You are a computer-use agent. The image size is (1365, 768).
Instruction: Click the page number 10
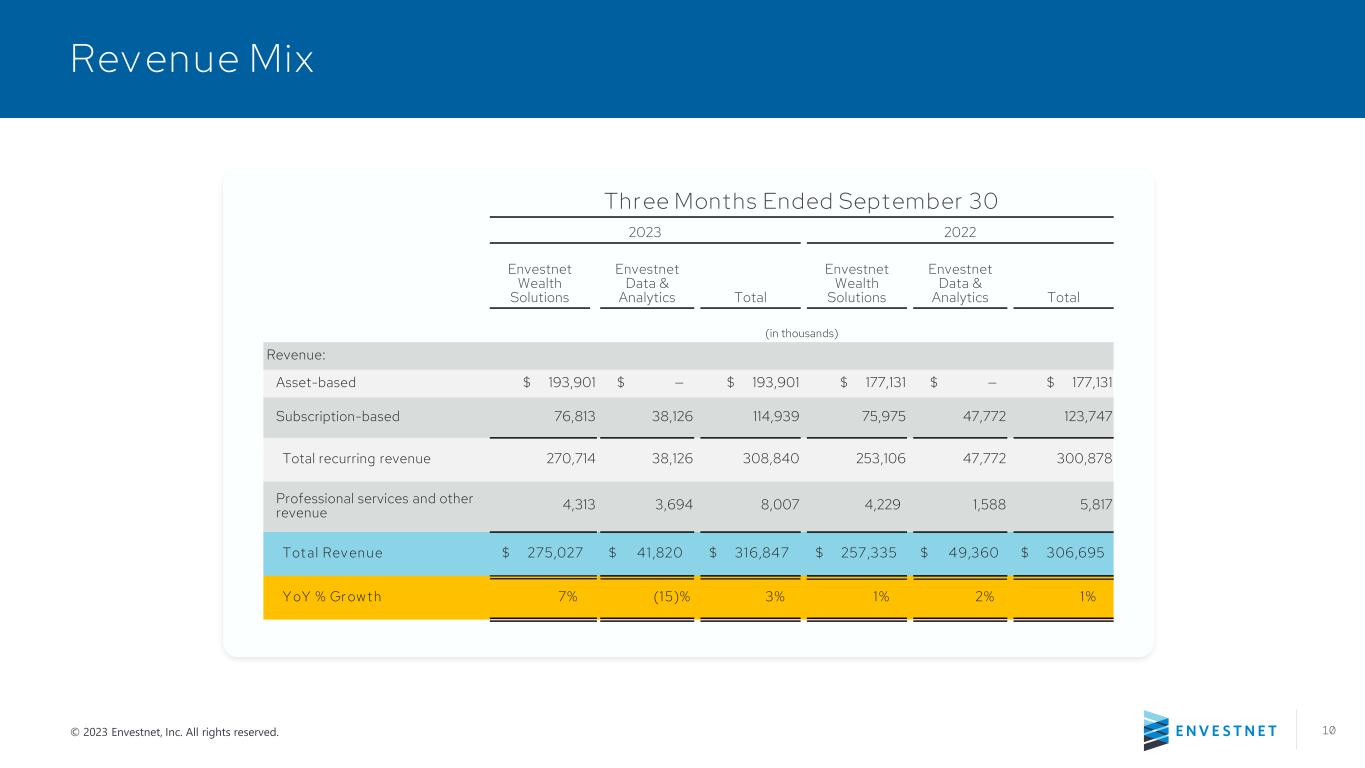click(1329, 731)
